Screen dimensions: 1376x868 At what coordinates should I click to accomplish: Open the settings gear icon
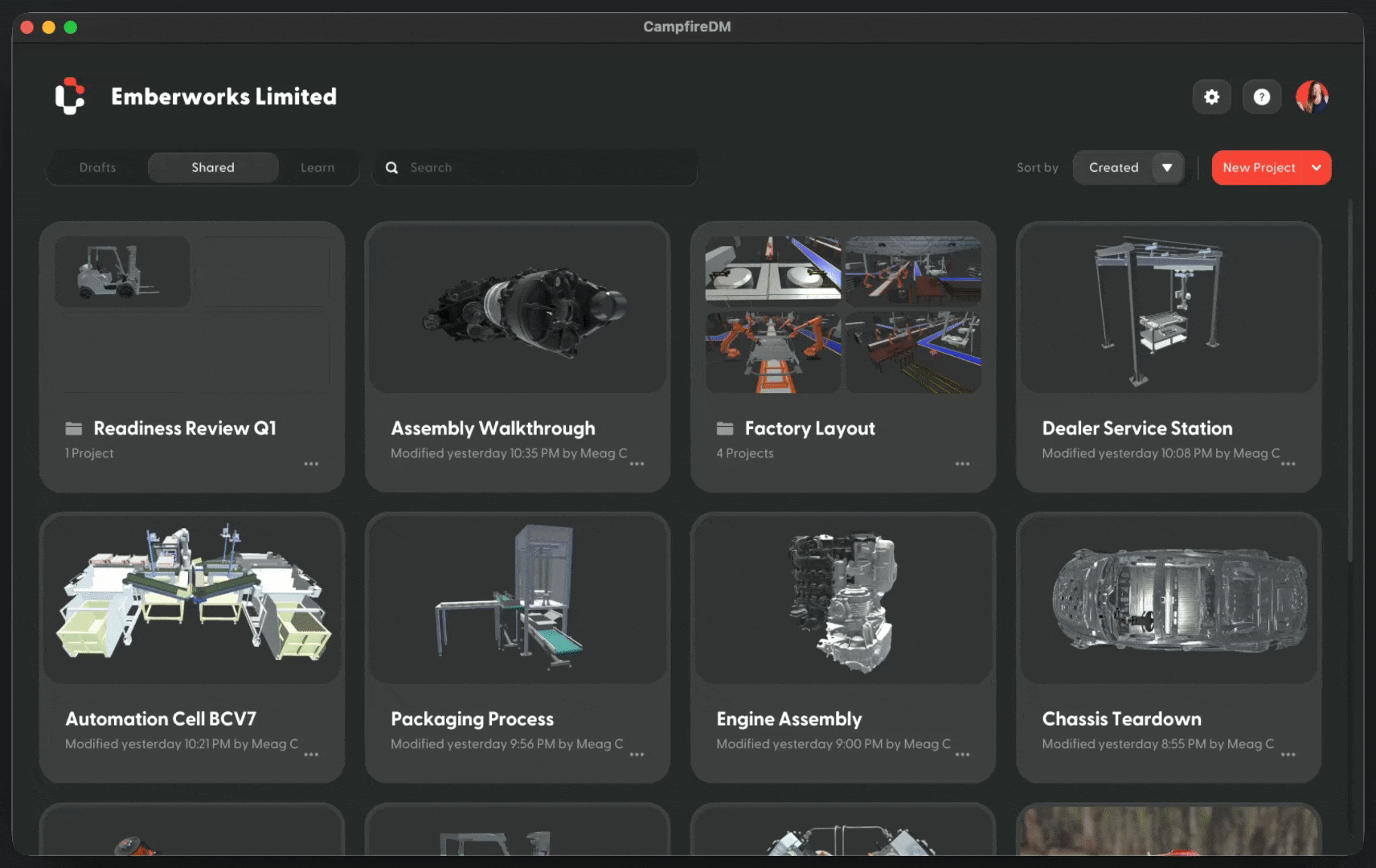[x=1211, y=97]
